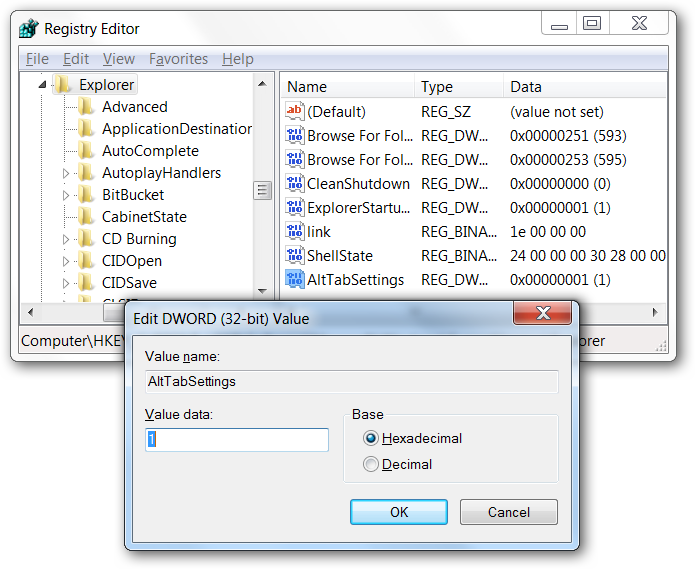Click the CabinetState folder icon
Image resolution: width=695 pixels, height=569 pixels.
(86, 217)
